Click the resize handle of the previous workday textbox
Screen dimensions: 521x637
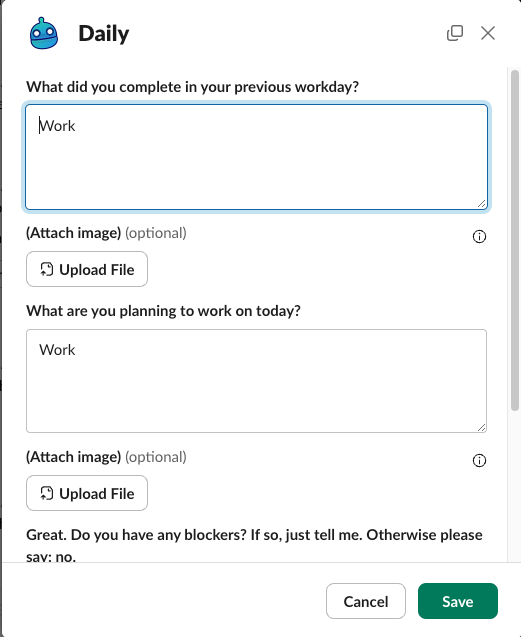coord(482,204)
